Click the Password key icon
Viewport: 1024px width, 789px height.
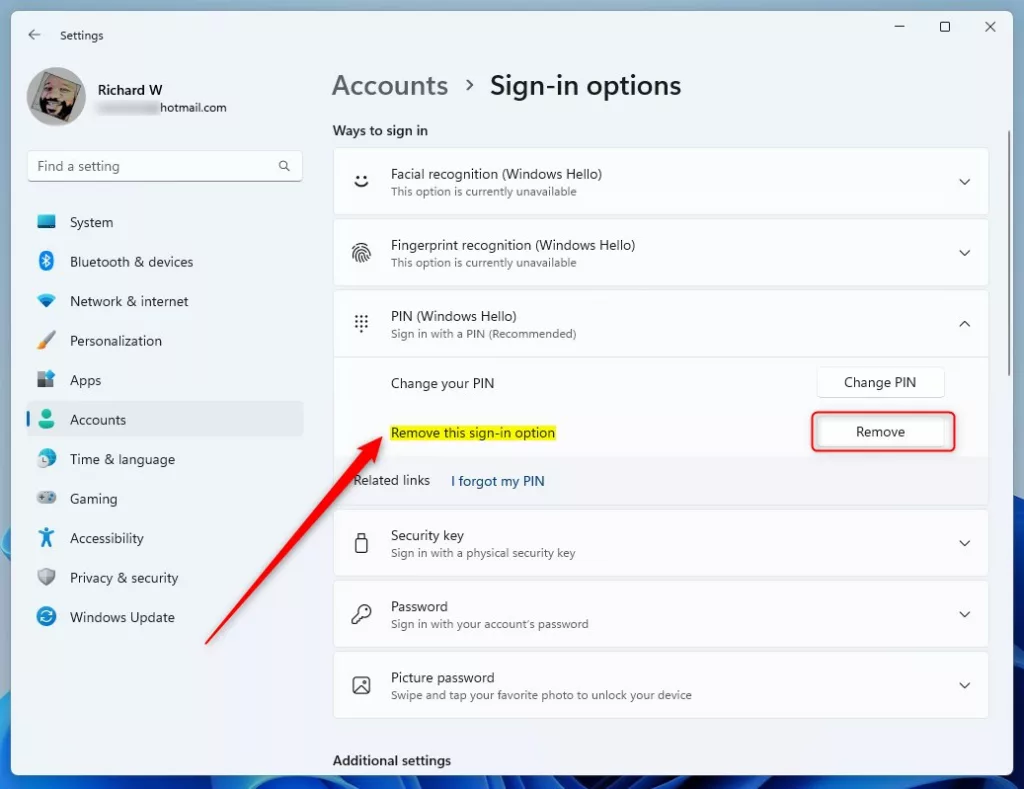[x=361, y=614]
